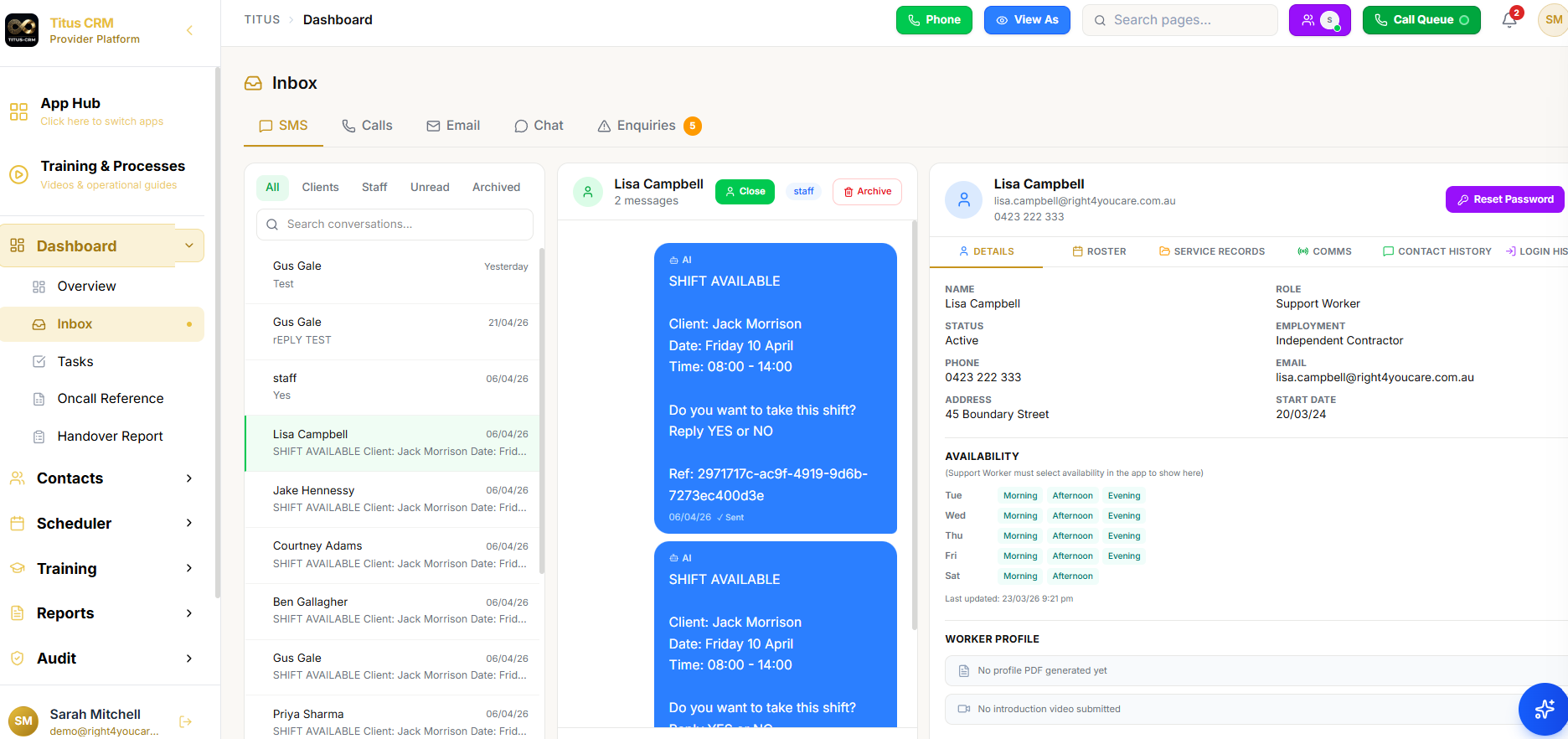Open the Comms tab

point(1324,251)
